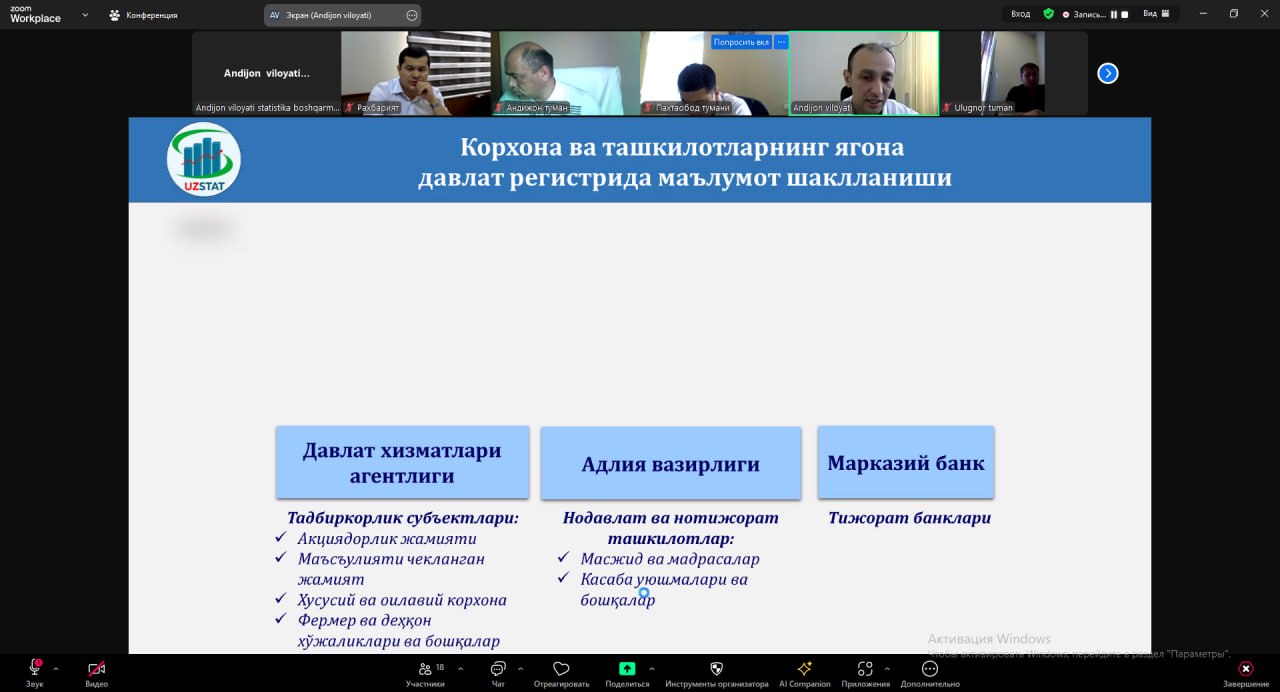
Task: Expand the Zoom Workplace dropdown chevron
Action: pos(85,15)
